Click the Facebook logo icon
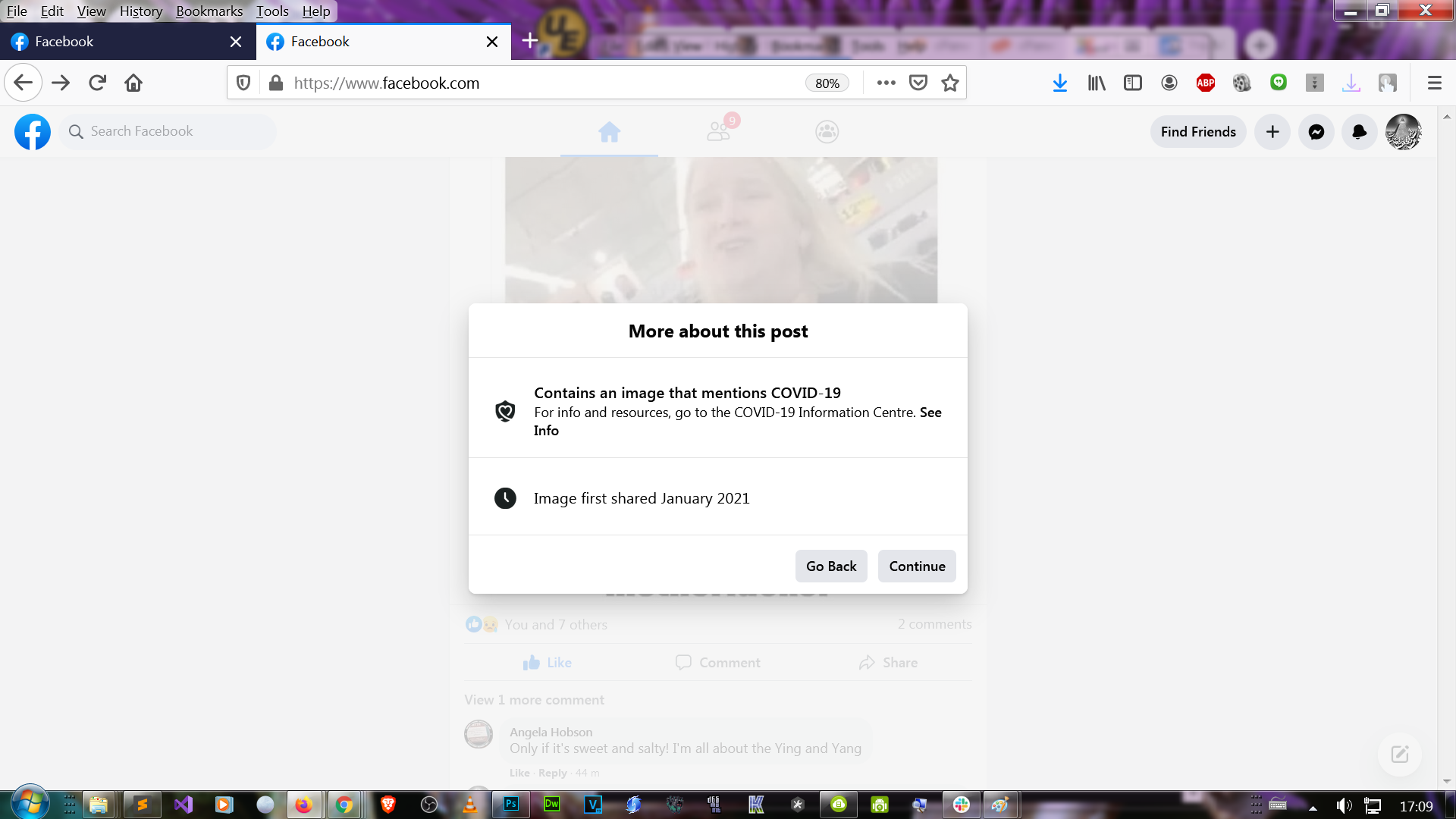 click(33, 132)
